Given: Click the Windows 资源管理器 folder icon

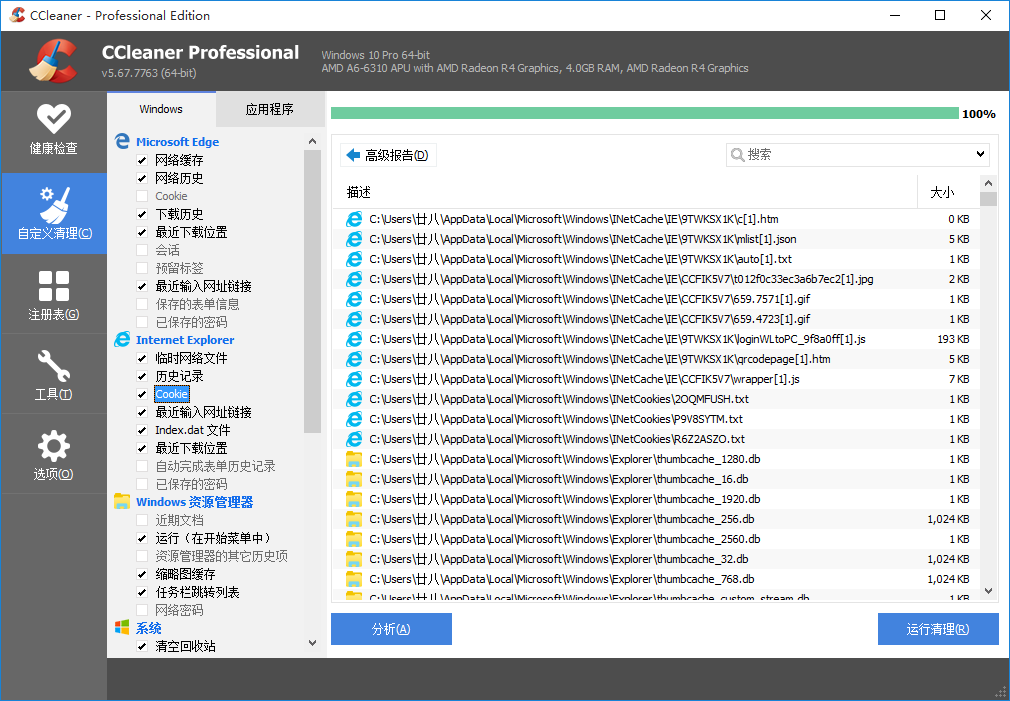Looking at the screenshot, I should [122, 501].
